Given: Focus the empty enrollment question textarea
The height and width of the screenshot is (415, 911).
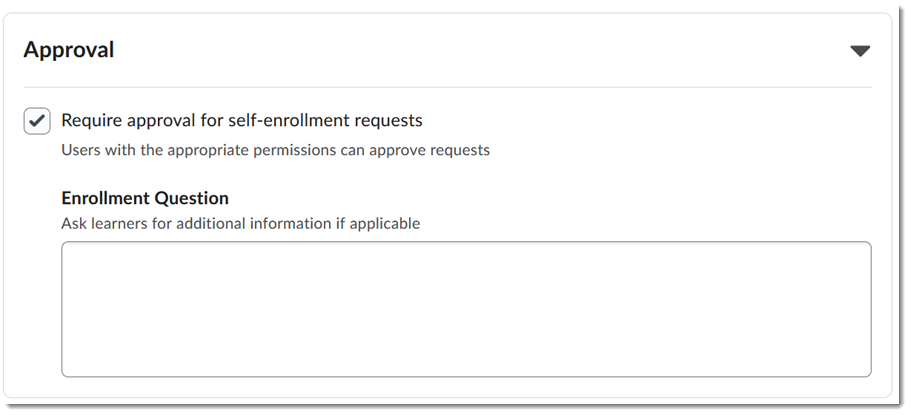Looking at the screenshot, I should pos(466,308).
